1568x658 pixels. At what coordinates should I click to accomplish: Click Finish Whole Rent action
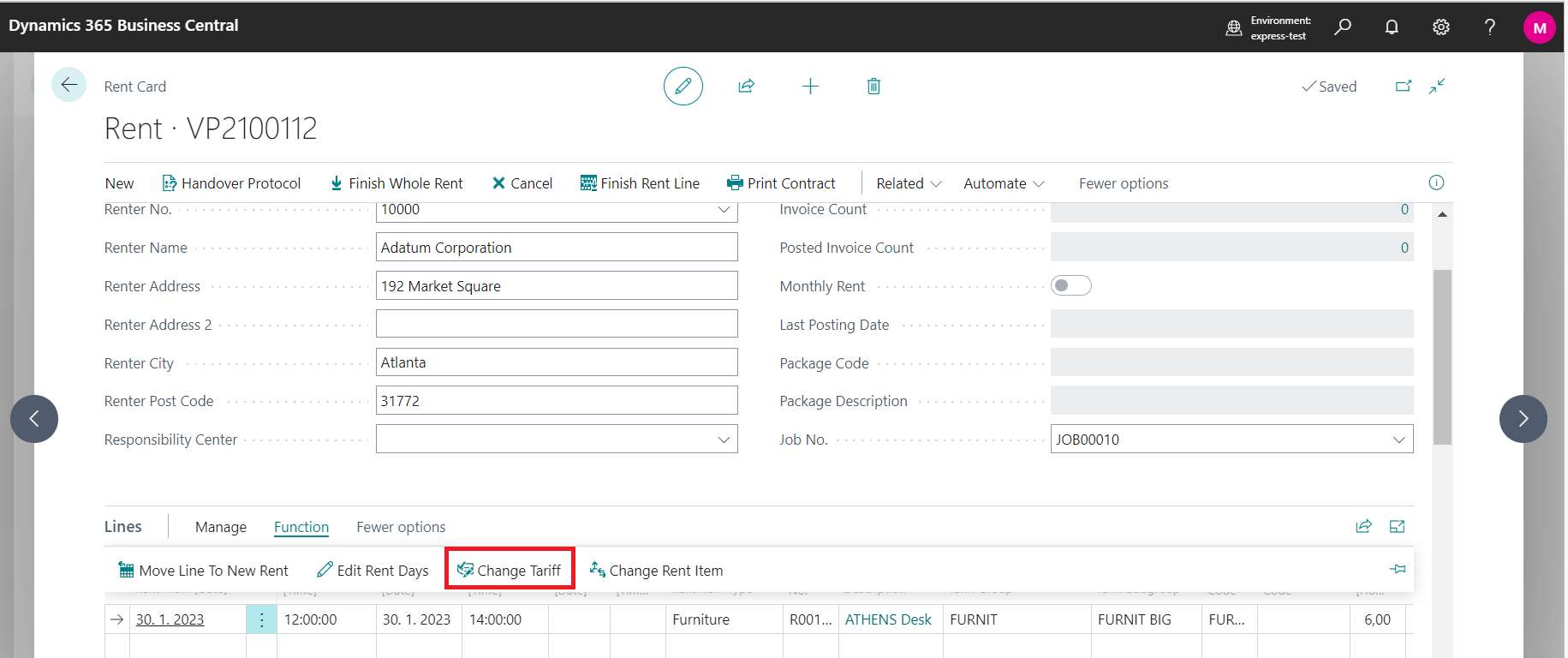[396, 183]
